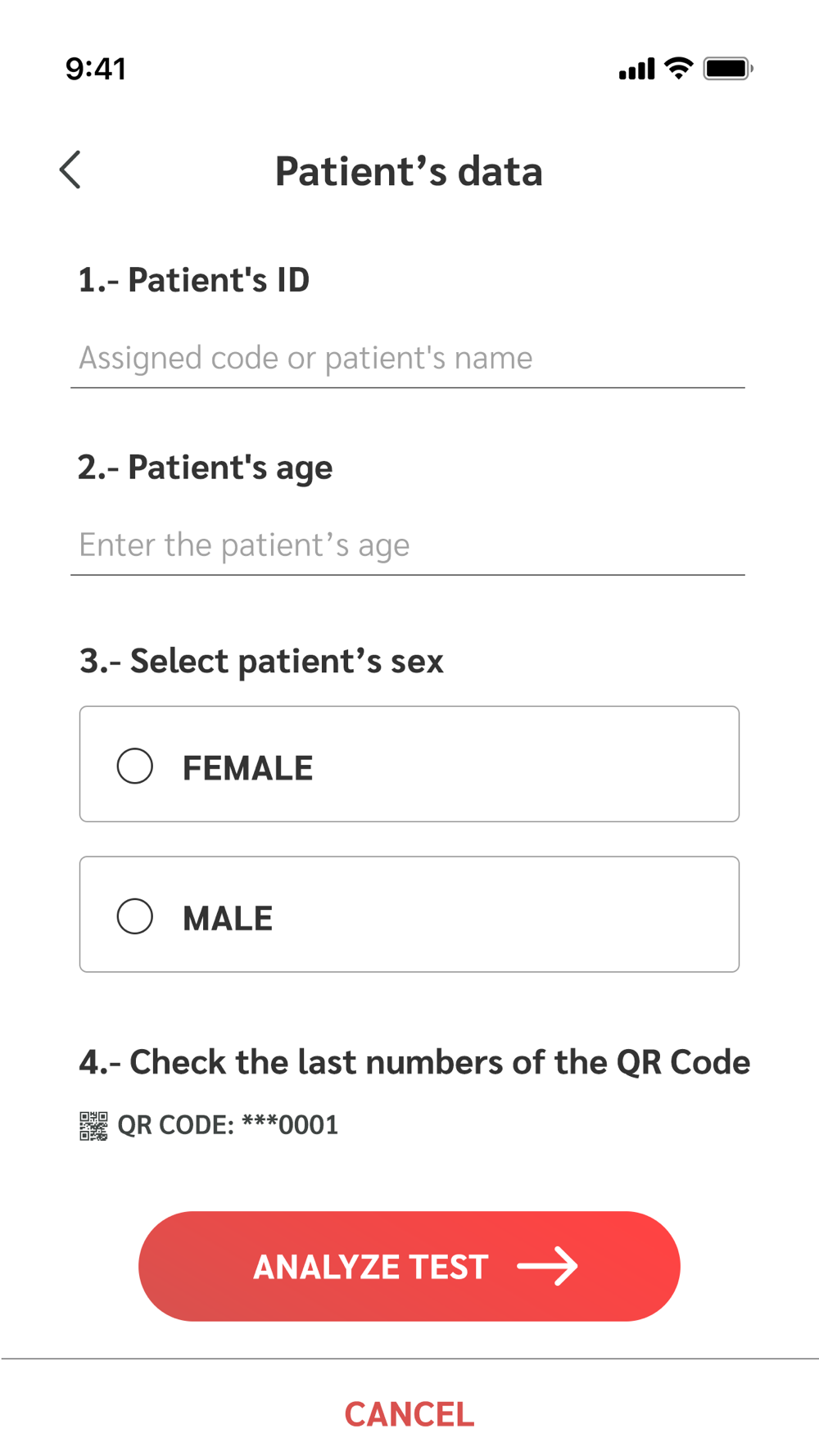Focus the Patient's ID input field

point(407,359)
